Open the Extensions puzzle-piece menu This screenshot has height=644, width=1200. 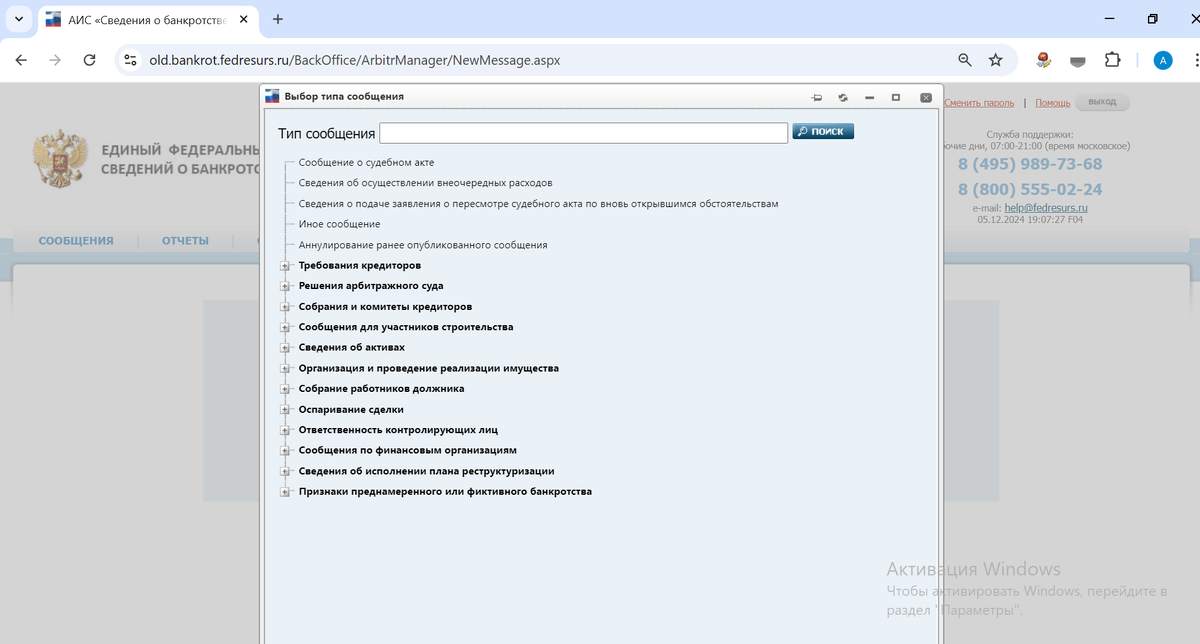[x=1112, y=60]
